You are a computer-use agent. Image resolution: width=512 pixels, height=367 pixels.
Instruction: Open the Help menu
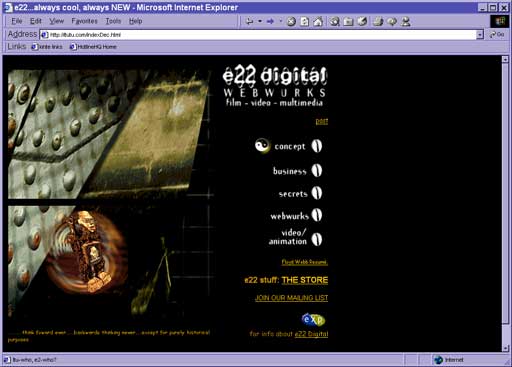click(136, 21)
